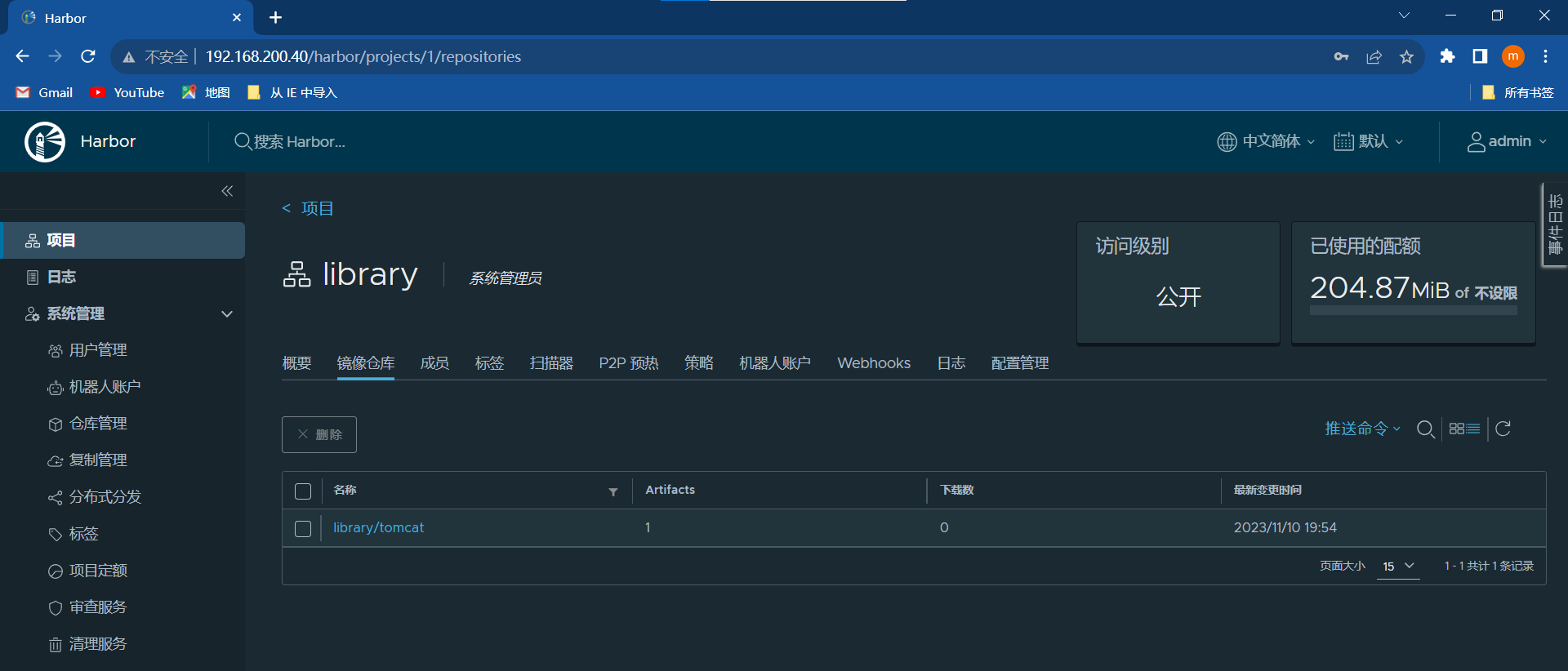Screen dimensions: 1568x671
Task: Open the repository search magnifier icon
Action: pyautogui.click(x=1426, y=429)
